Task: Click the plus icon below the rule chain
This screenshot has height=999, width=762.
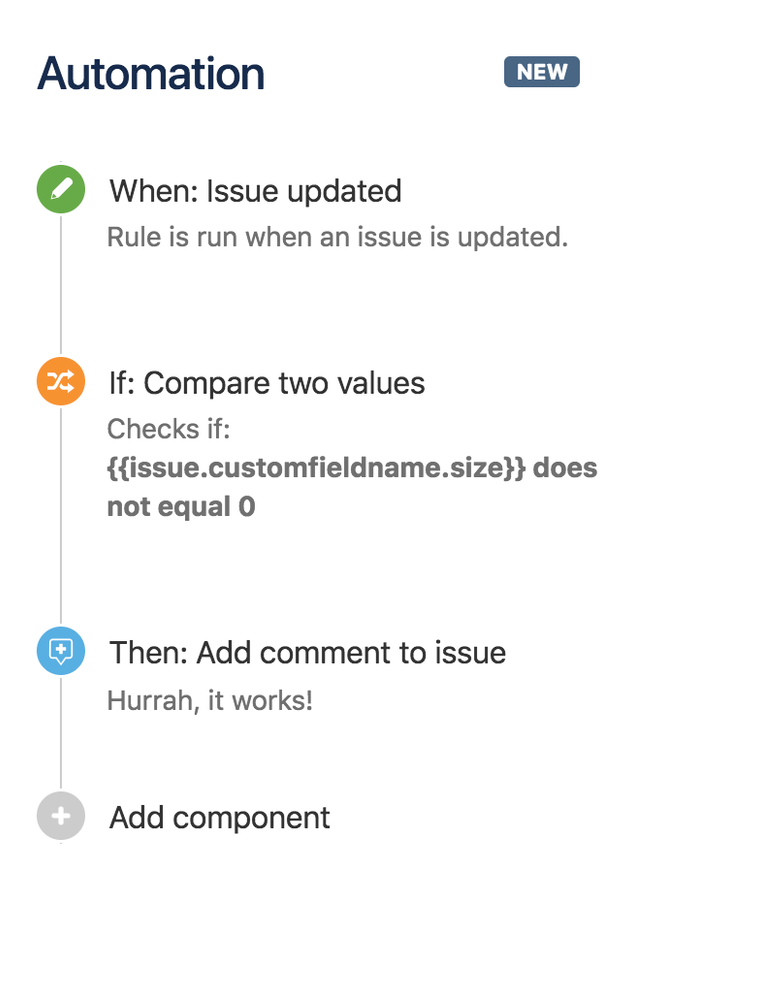Action: (60, 816)
